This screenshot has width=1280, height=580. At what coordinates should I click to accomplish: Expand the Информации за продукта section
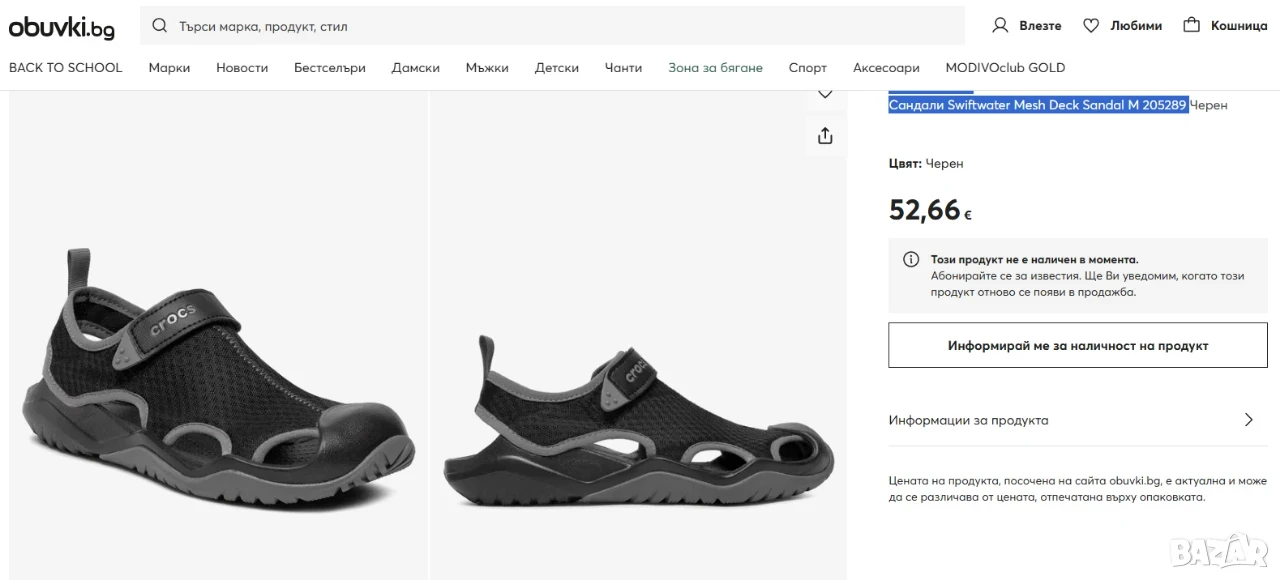click(1077, 420)
